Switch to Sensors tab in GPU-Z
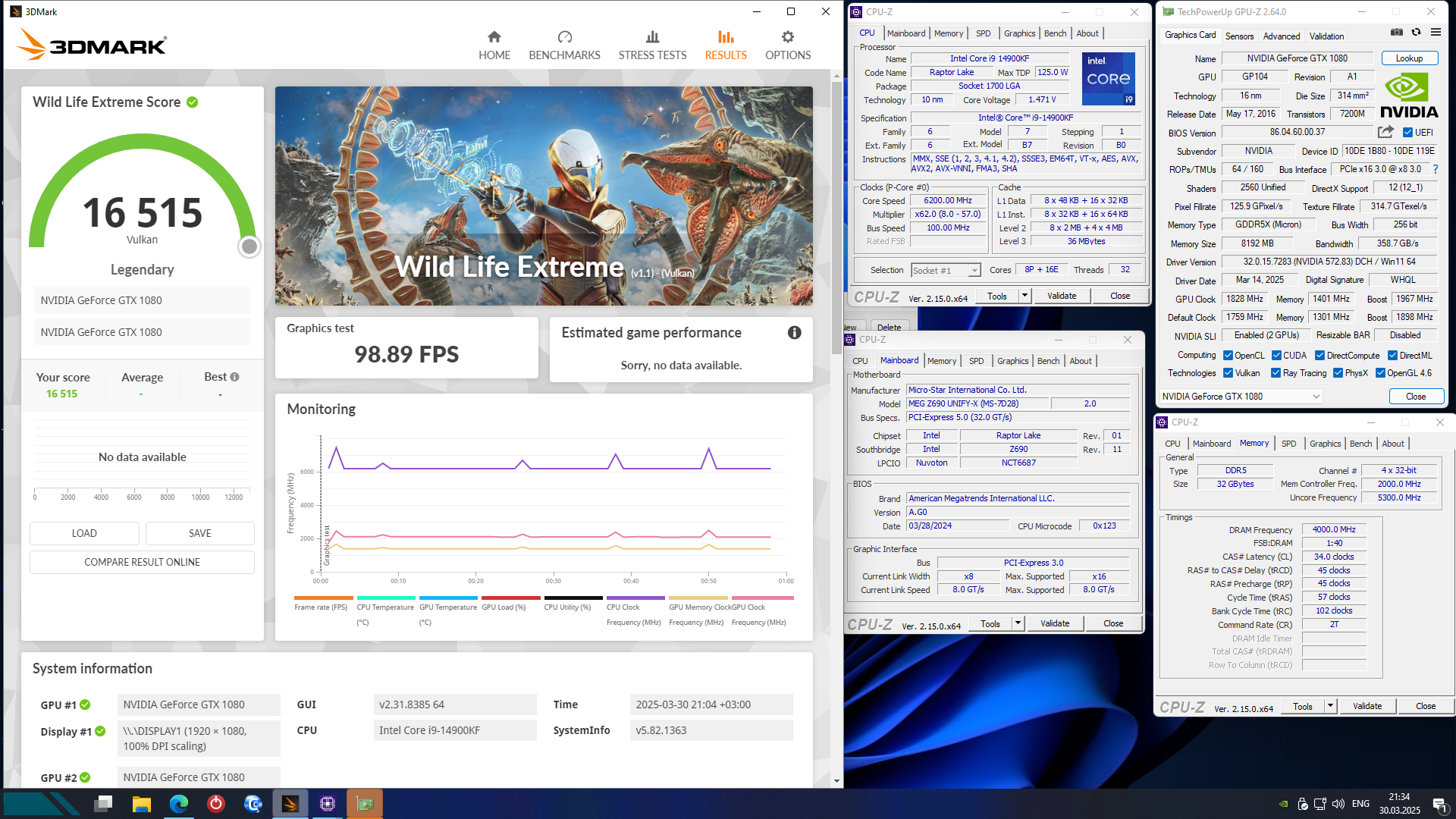This screenshot has width=1456, height=819. [1239, 36]
